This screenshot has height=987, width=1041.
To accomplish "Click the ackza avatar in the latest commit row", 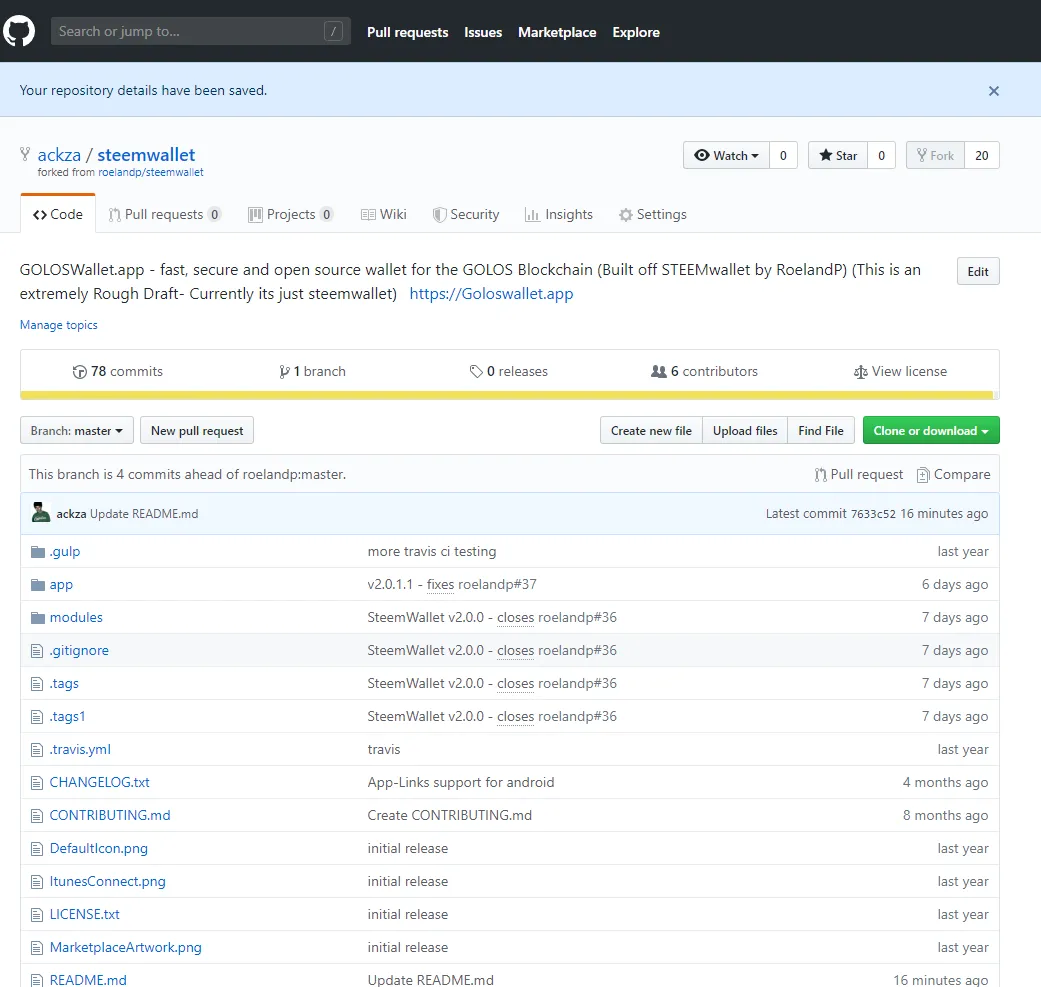I will pyautogui.click(x=41, y=512).
